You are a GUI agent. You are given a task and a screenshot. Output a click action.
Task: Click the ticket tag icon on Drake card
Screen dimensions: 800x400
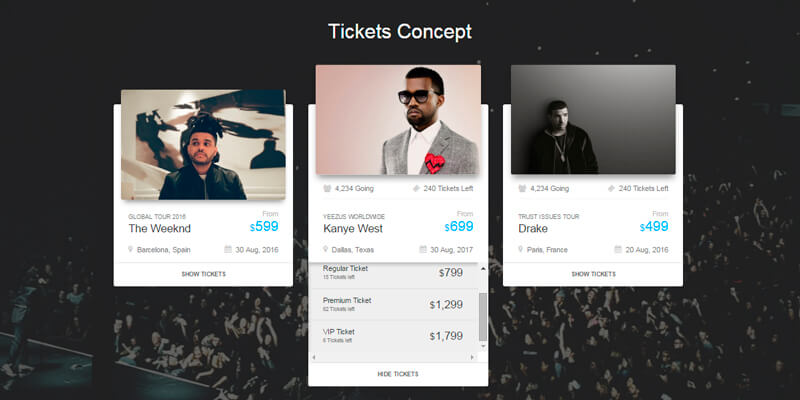click(x=611, y=188)
